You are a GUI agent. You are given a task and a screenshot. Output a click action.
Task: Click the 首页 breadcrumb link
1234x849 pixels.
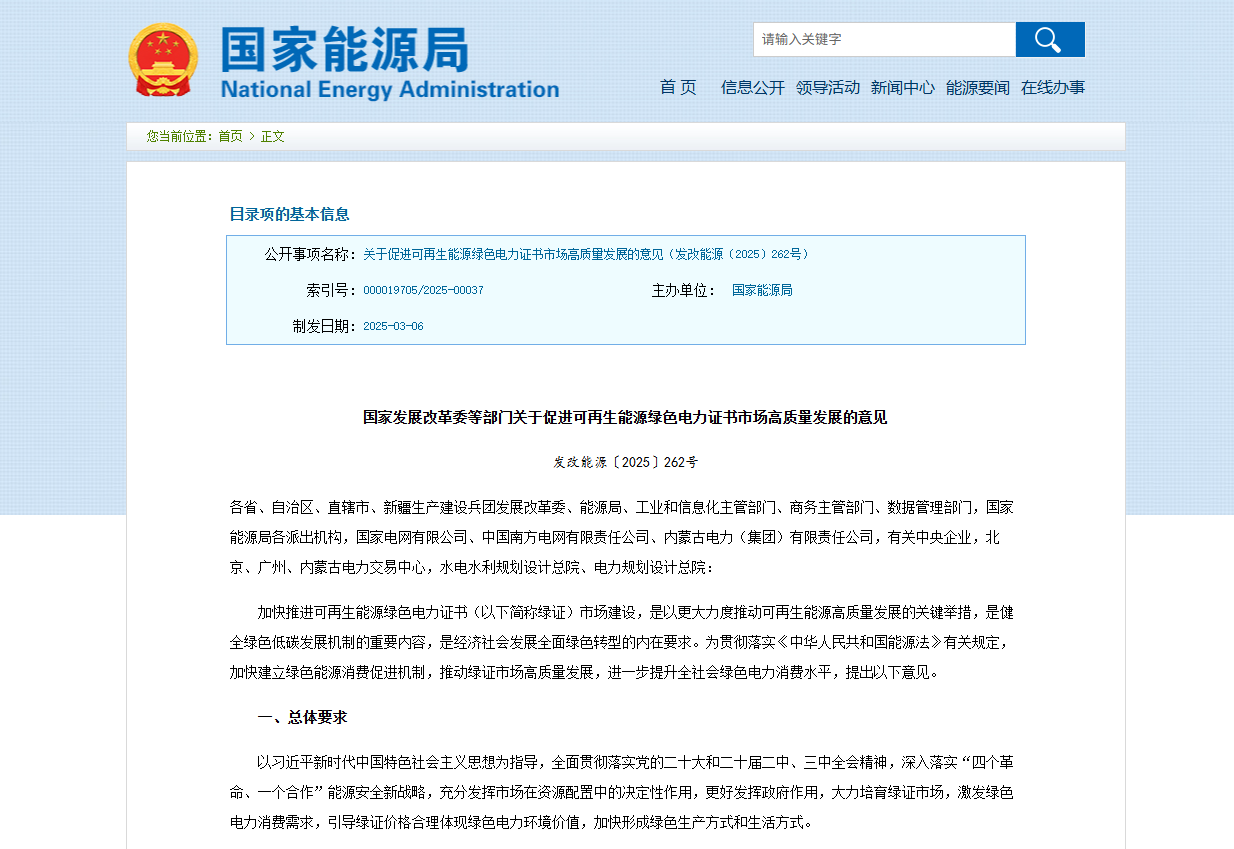[x=232, y=135]
